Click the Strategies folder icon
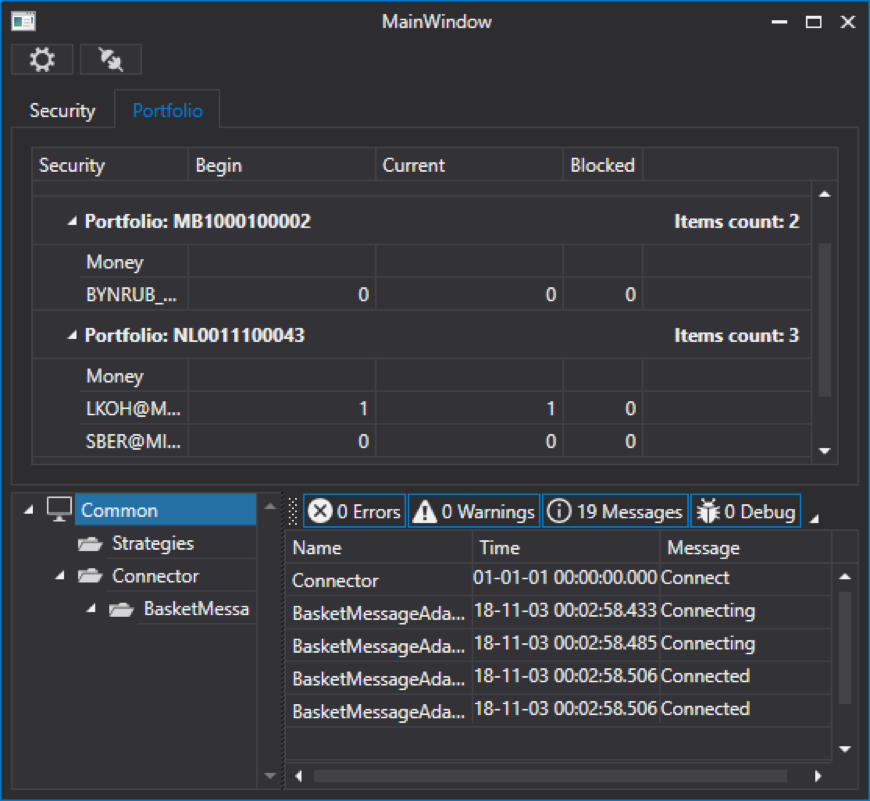This screenshot has height=801, width=870. point(91,544)
